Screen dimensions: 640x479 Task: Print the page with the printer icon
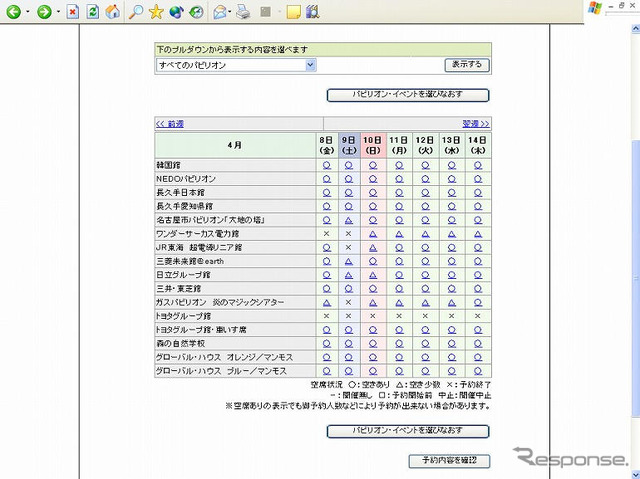point(243,12)
